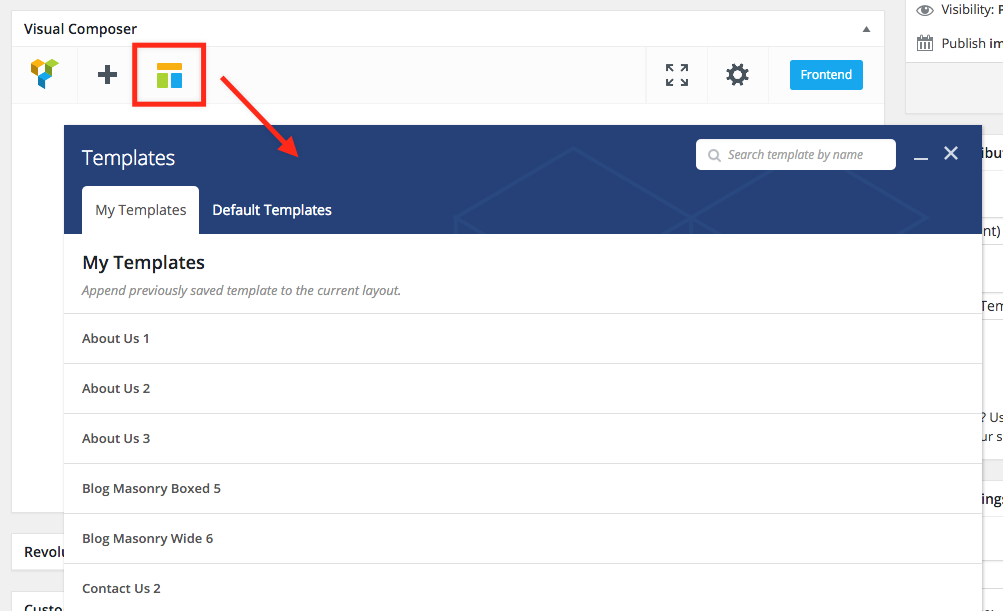Collapse the Visual Composer panel
Image resolution: width=1003 pixels, height=611 pixels.
(866, 29)
